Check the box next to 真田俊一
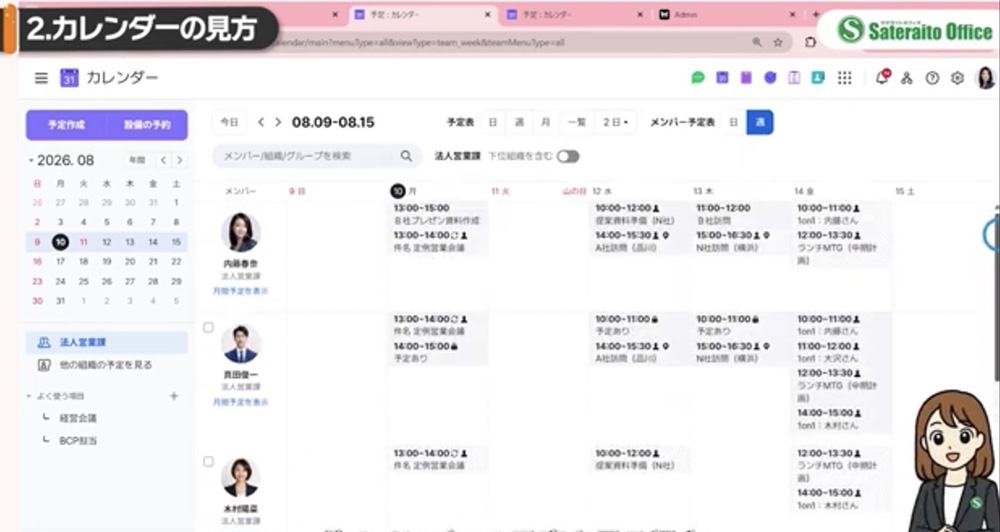1000x532 pixels. pos(209,327)
